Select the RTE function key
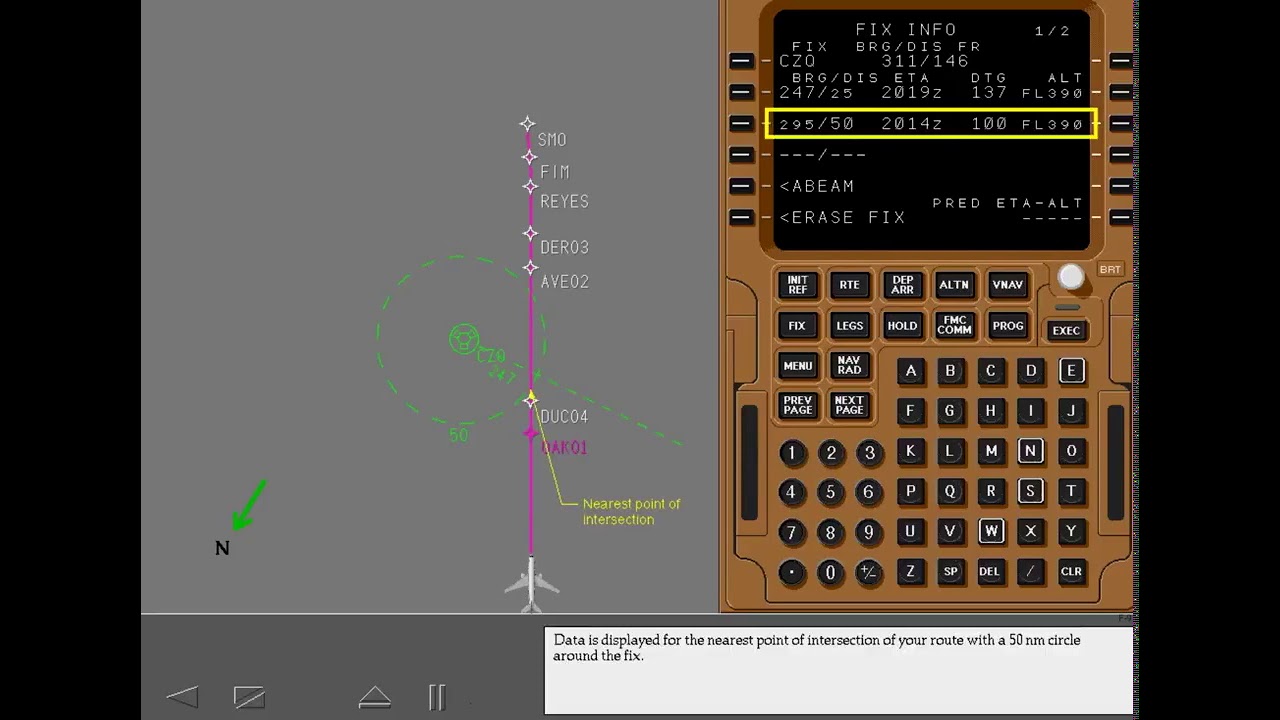This screenshot has width=1280, height=720. pyautogui.click(x=849, y=285)
